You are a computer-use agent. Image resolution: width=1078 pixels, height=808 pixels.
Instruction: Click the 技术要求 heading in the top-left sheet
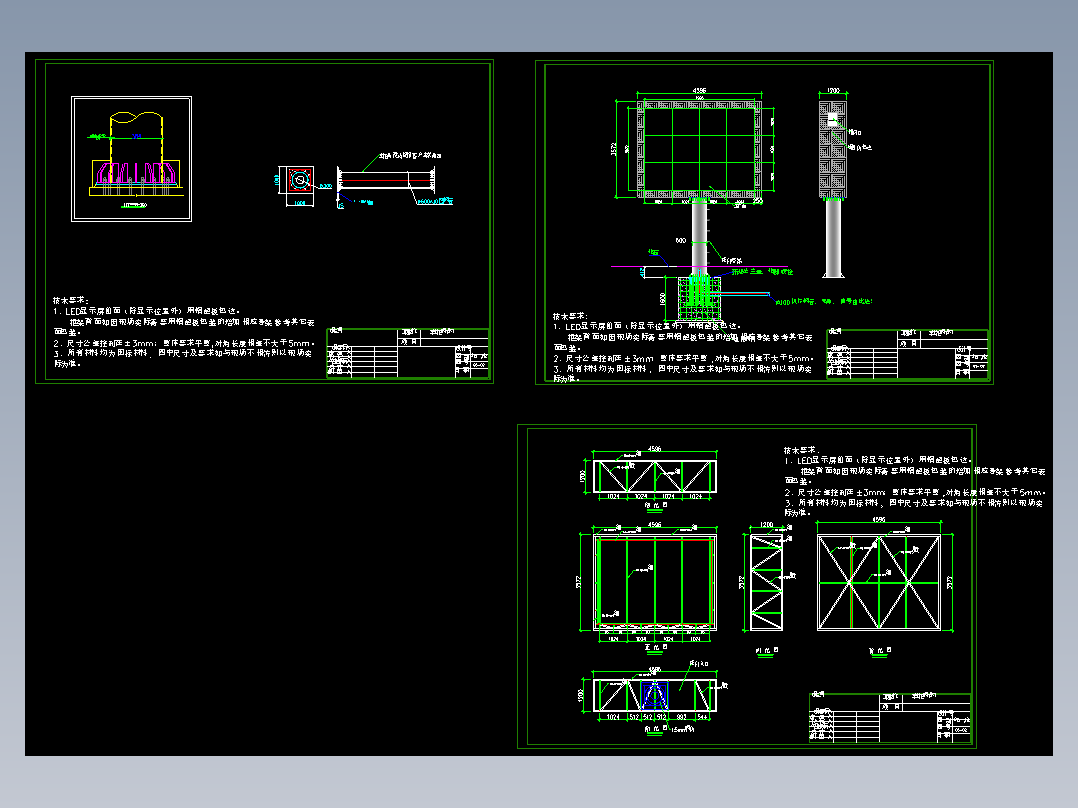71,301
